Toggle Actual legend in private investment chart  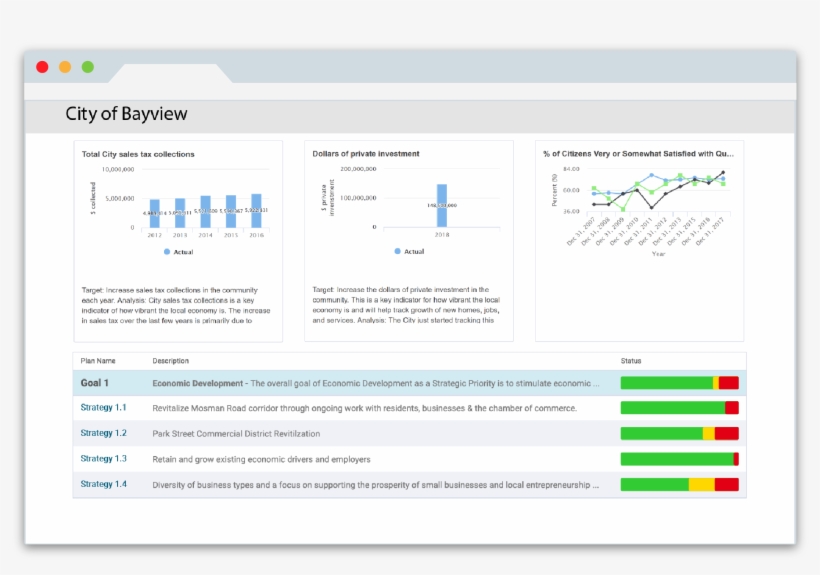tap(410, 251)
